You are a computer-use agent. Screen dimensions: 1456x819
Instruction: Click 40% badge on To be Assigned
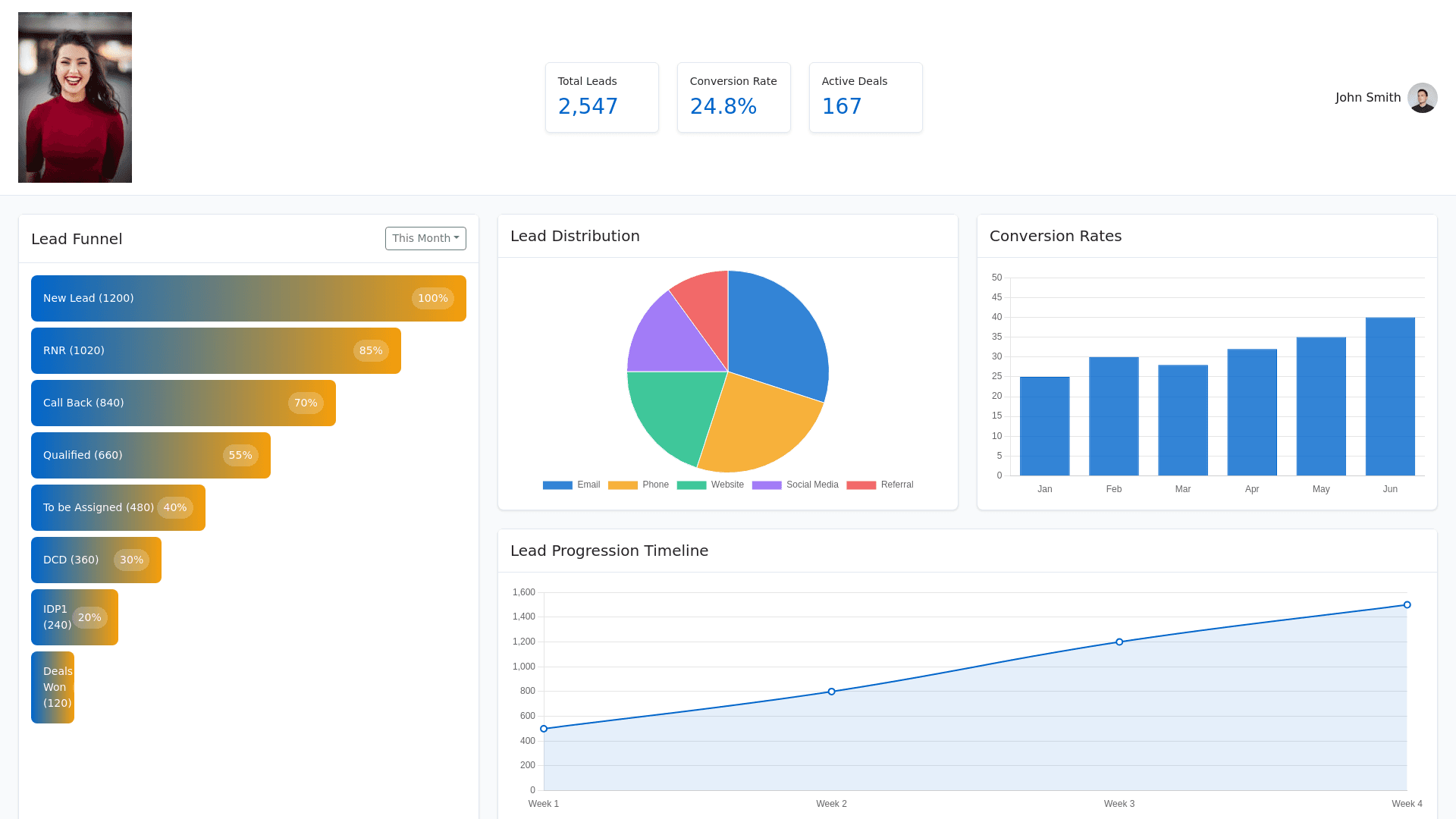(175, 508)
